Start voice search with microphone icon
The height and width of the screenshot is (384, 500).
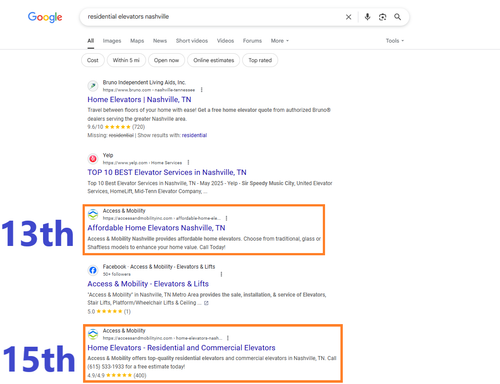pos(367,17)
